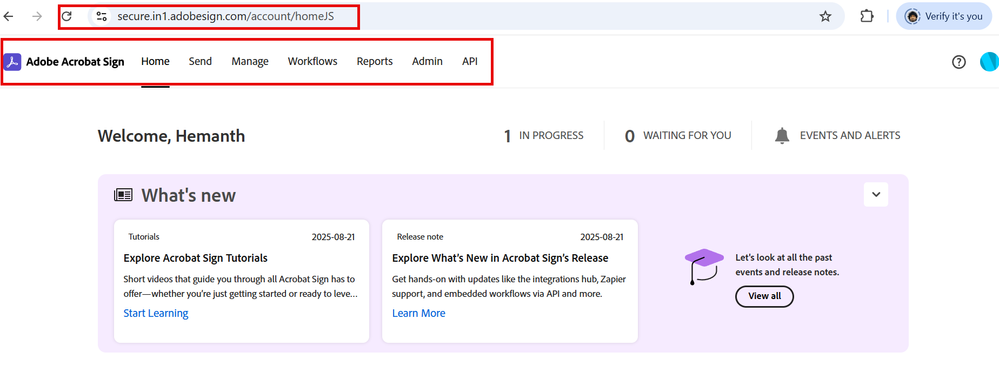The height and width of the screenshot is (377, 999).
Task: Click the What's new newspaper icon
Action: tap(123, 196)
